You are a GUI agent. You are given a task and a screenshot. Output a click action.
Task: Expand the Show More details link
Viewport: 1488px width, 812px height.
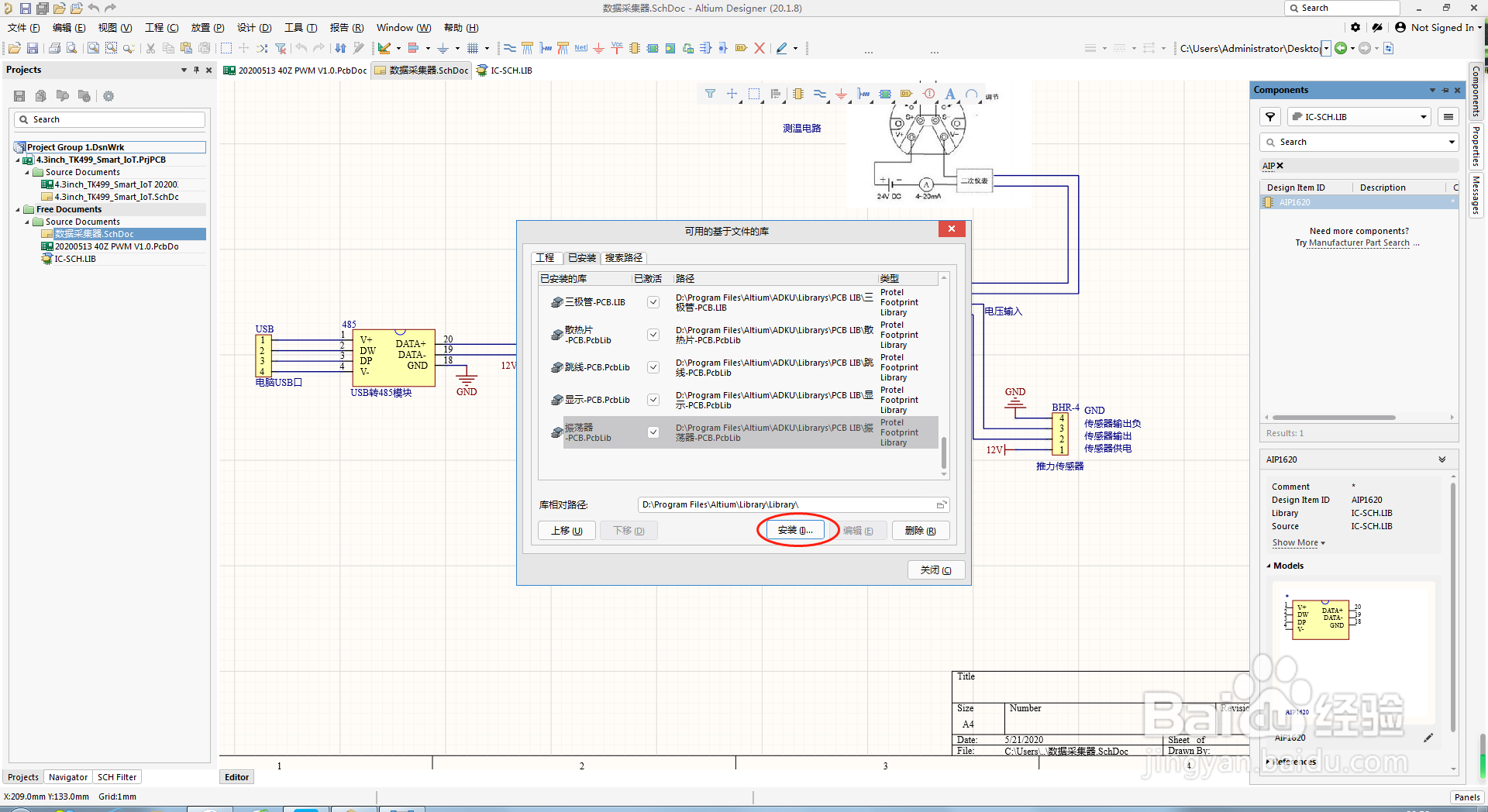click(x=1298, y=543)
